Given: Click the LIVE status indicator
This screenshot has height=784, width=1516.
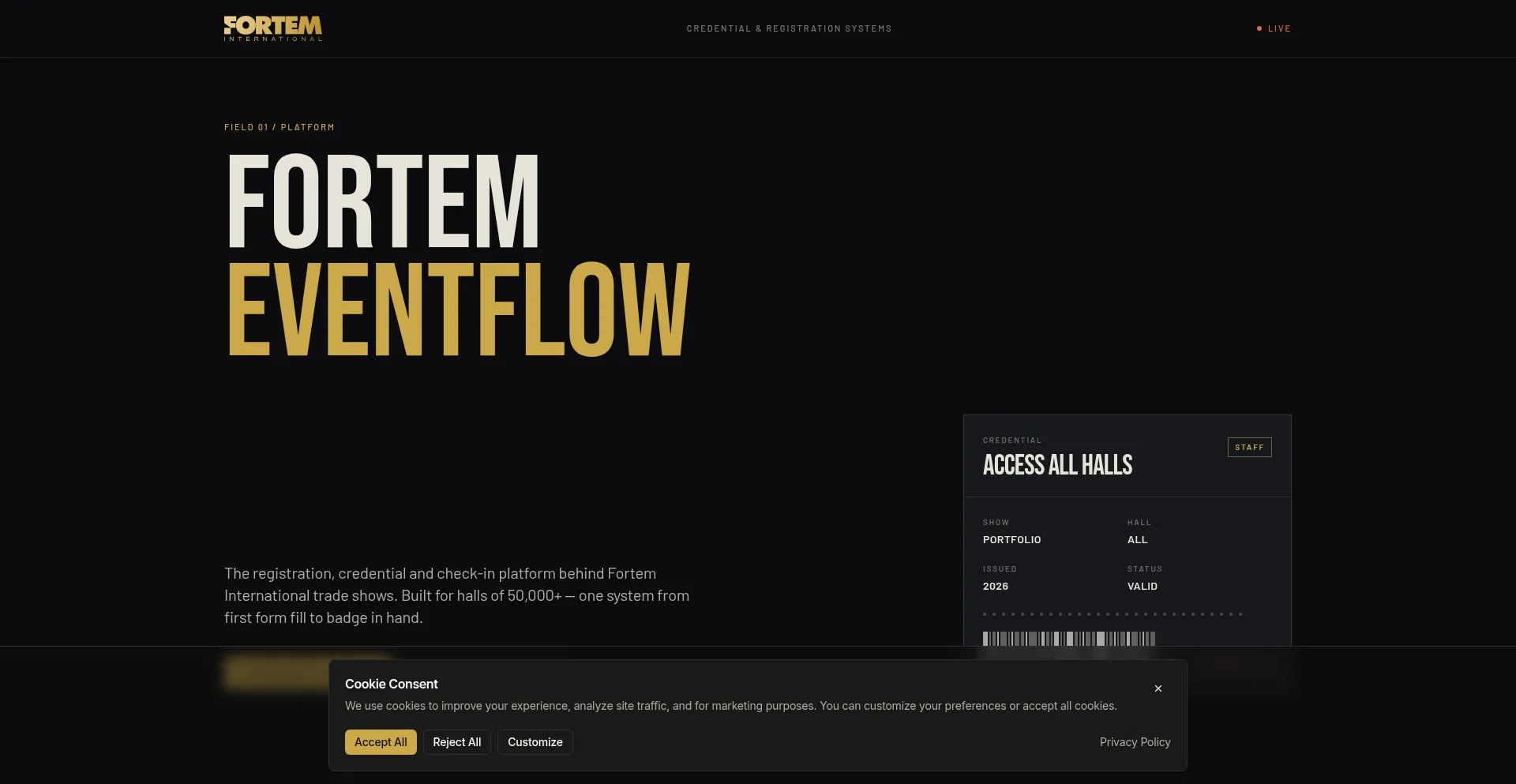Looking at the screenshot, I should [x=1274, y=28].
